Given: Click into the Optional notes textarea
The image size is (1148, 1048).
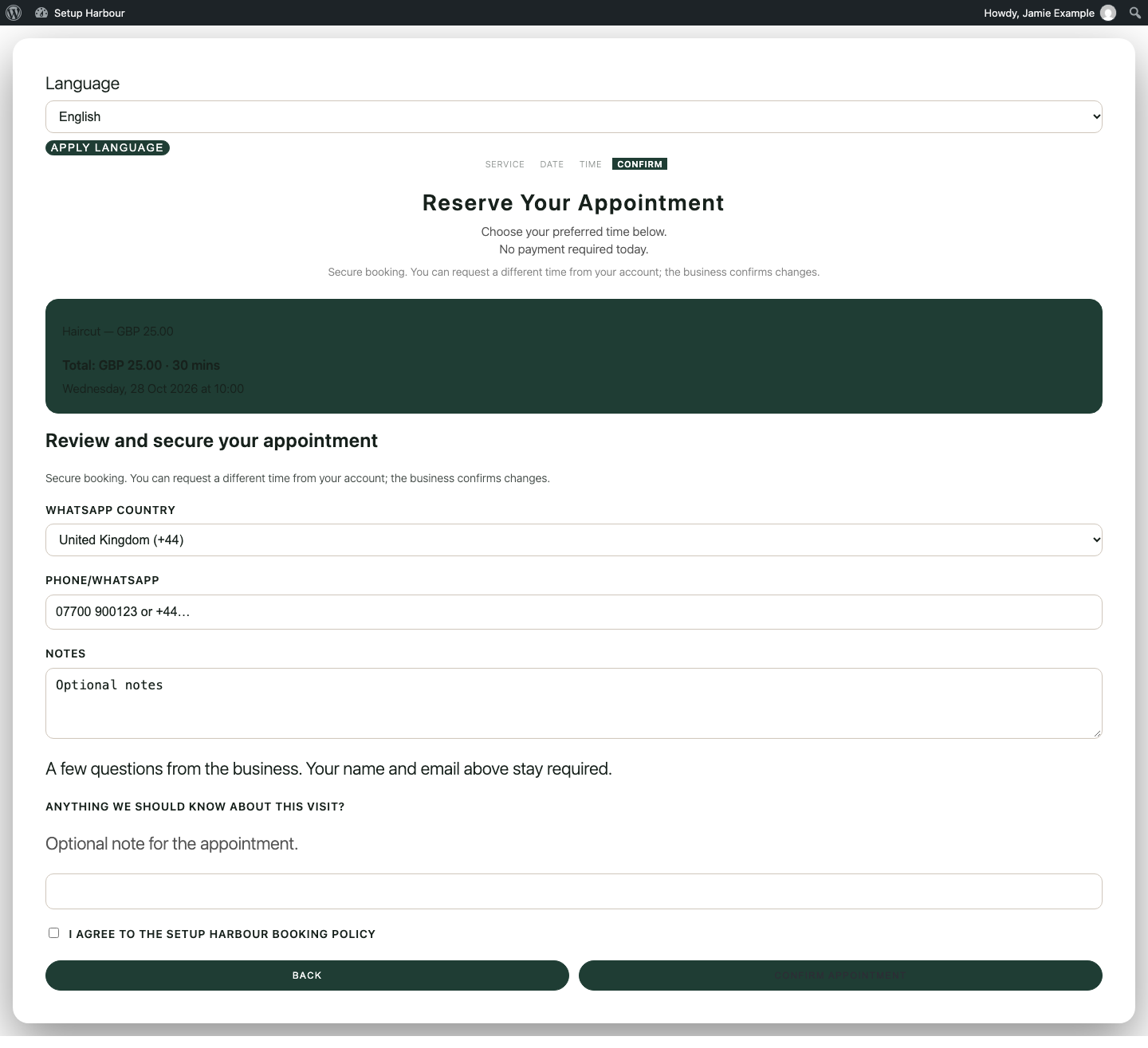Looking at the screenshot, I should tap(574, 703).
